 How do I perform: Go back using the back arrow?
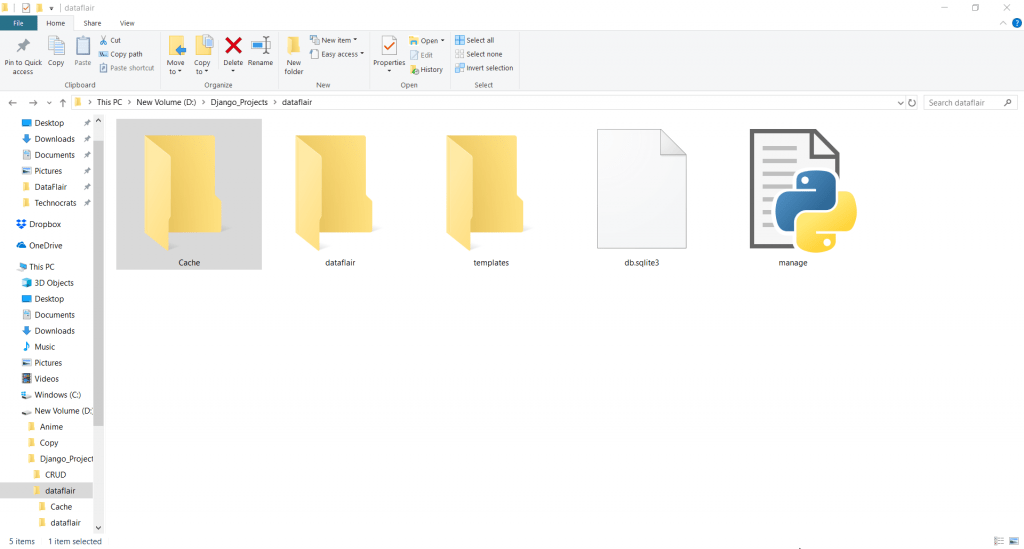[12, 102]
